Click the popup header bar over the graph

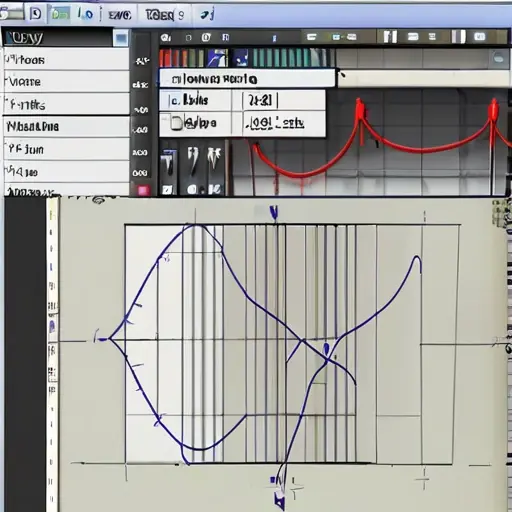[247, 79]
